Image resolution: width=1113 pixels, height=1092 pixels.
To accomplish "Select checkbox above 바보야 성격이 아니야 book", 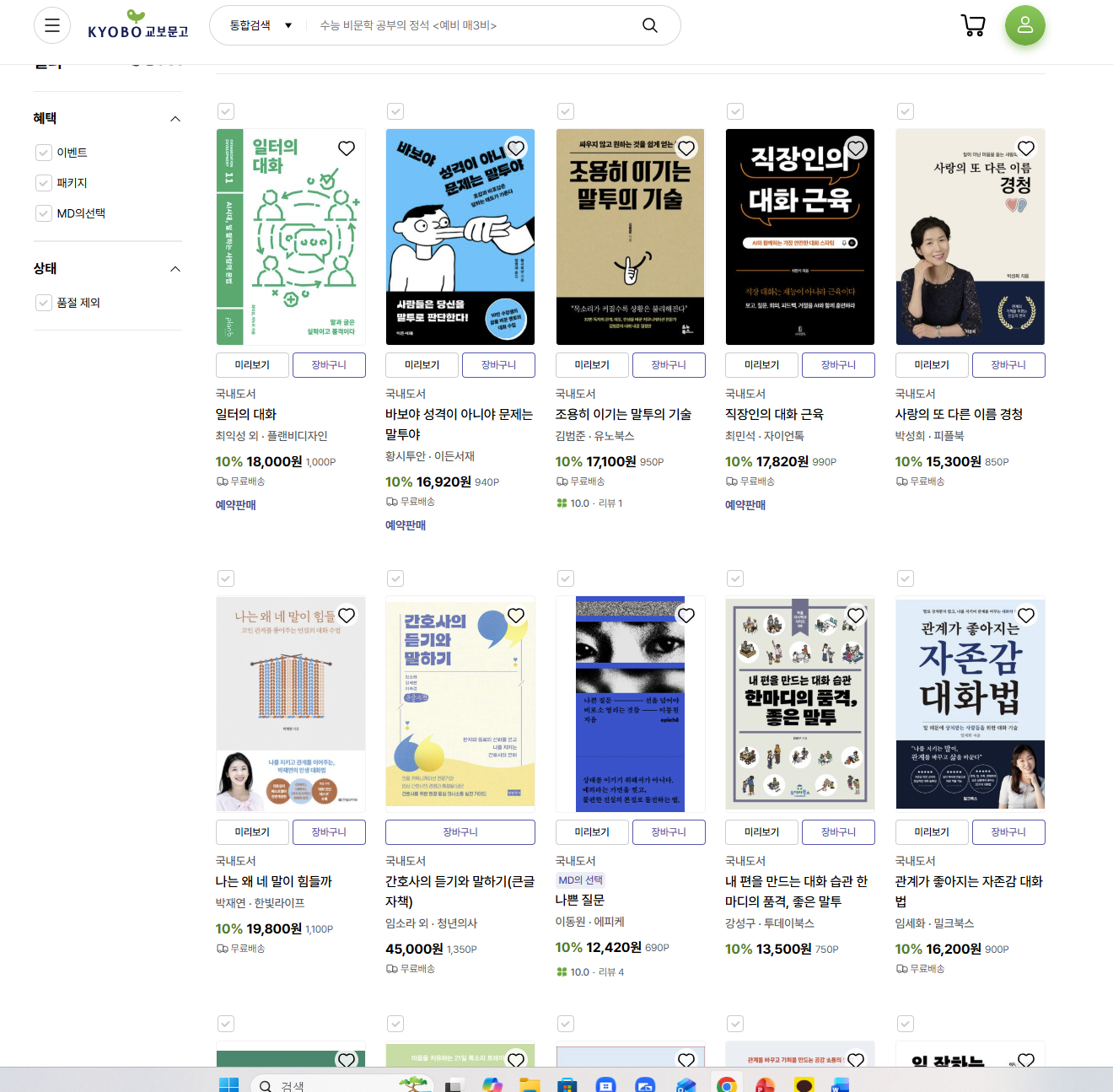I will (x=395, y=111).
